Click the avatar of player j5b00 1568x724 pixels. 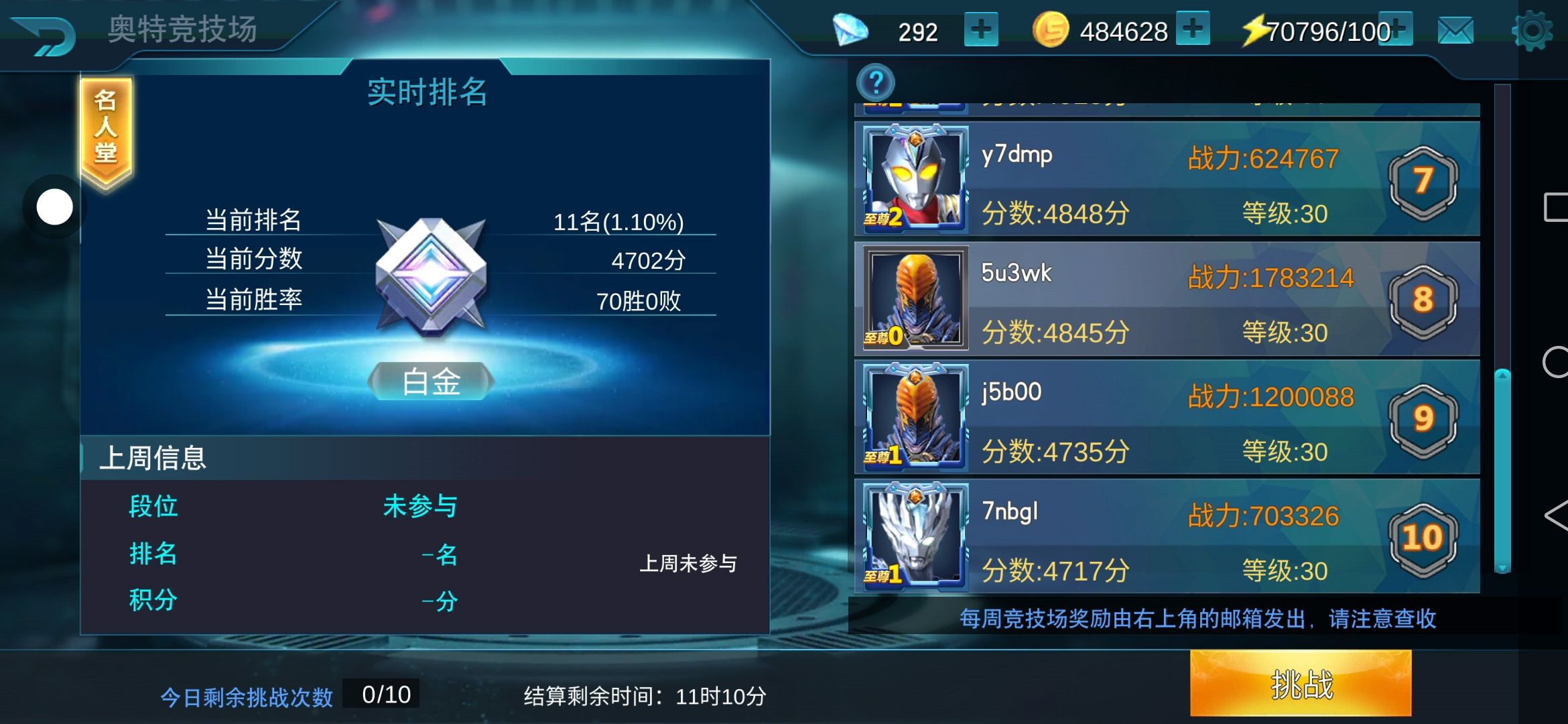(915, 417)
